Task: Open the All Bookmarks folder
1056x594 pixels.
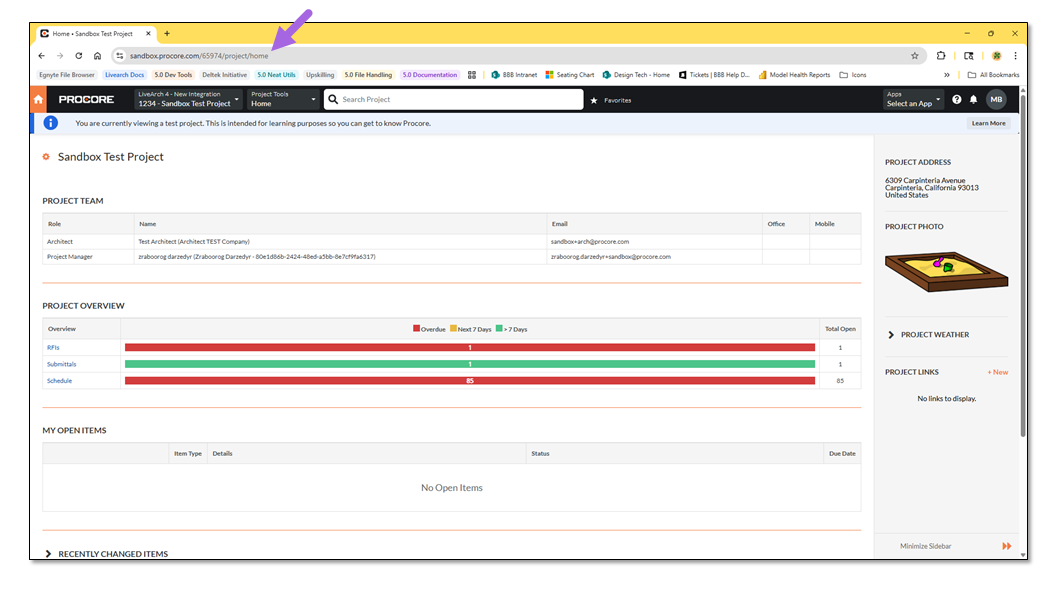Action: coord(993,75)
